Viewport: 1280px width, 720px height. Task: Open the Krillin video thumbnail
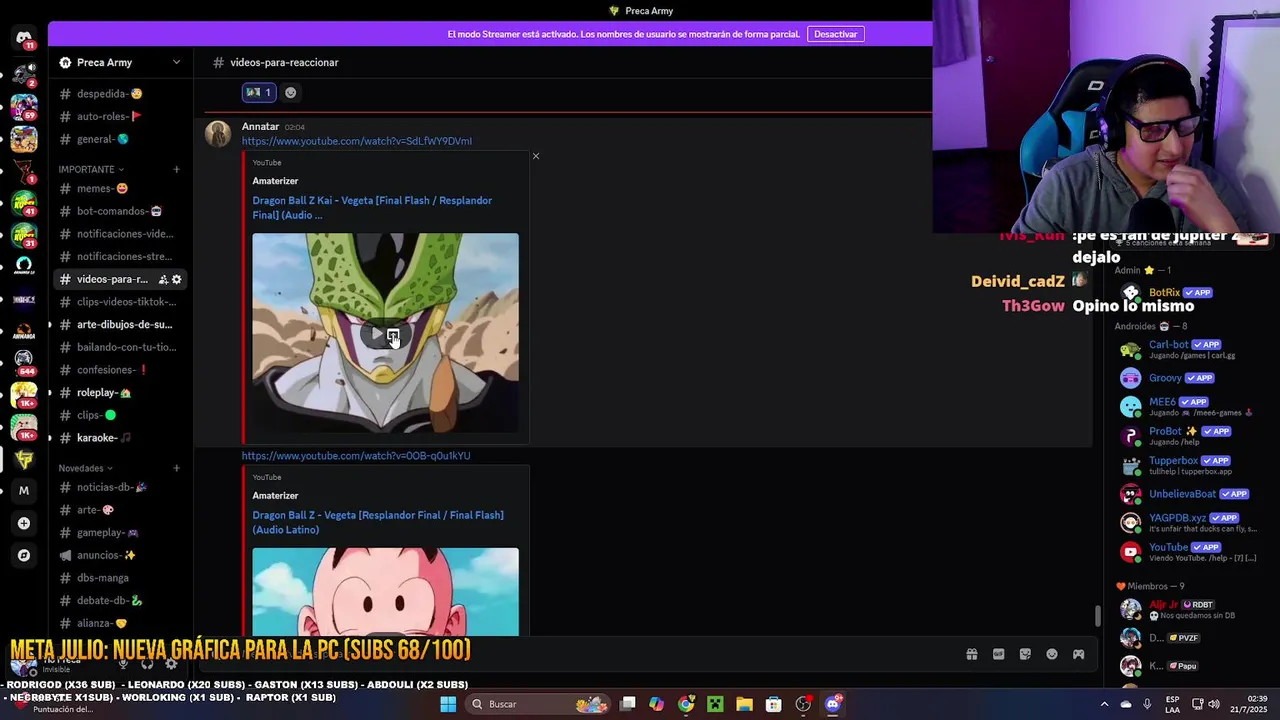[x=385, y=592]
